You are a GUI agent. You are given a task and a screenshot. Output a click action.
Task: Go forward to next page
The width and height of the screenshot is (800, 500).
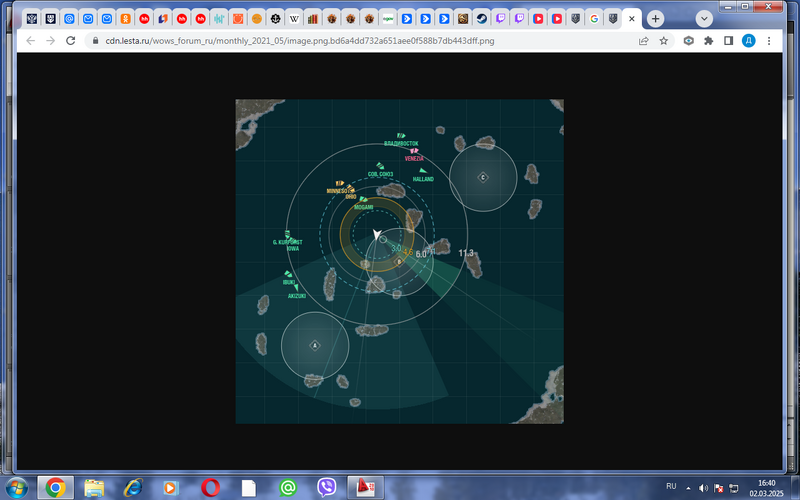pyautogui.click(x=51, y=41)
